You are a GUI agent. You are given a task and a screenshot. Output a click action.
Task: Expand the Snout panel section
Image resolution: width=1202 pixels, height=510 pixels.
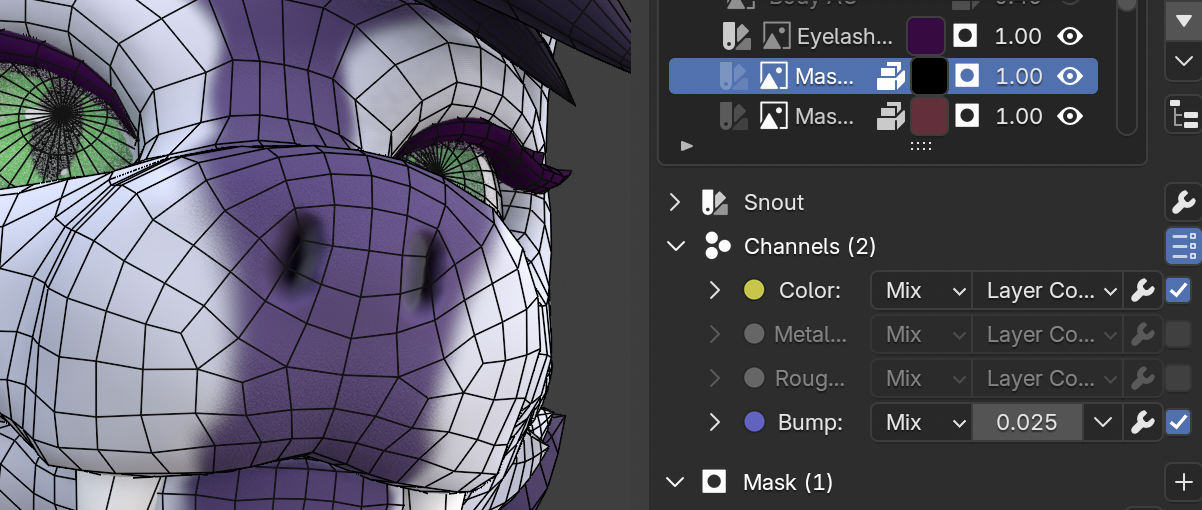(676, 203)
